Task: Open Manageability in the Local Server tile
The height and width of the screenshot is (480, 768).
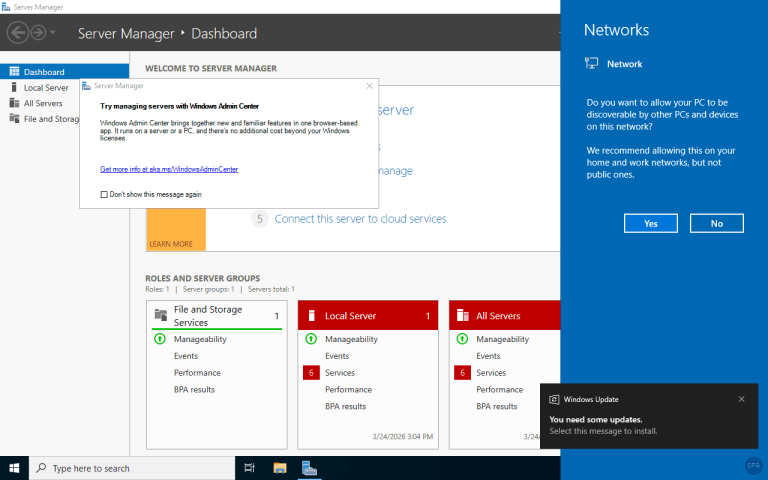Action: pyautogui.click(x=351, y=339)
